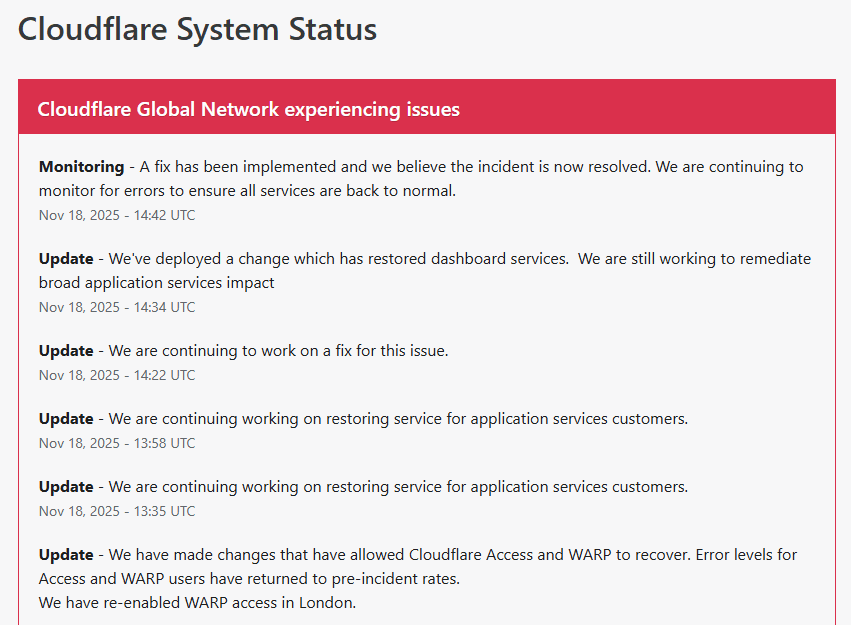Click the Update label for the 14:22 entry
The width and height of the screenshot is (851, 625).
click(x=66, y=351)
